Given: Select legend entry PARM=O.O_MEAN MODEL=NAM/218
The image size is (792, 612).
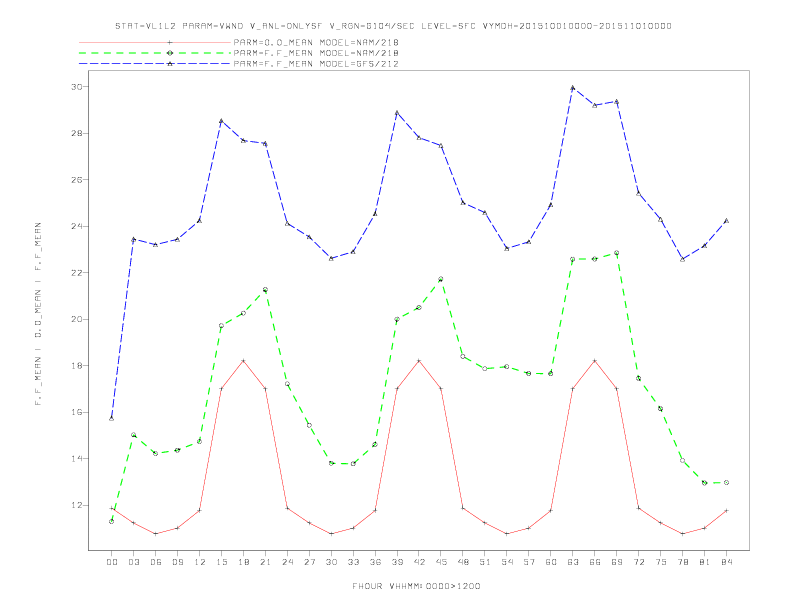Looking at the screenshot, I should (x=316, y=42).
